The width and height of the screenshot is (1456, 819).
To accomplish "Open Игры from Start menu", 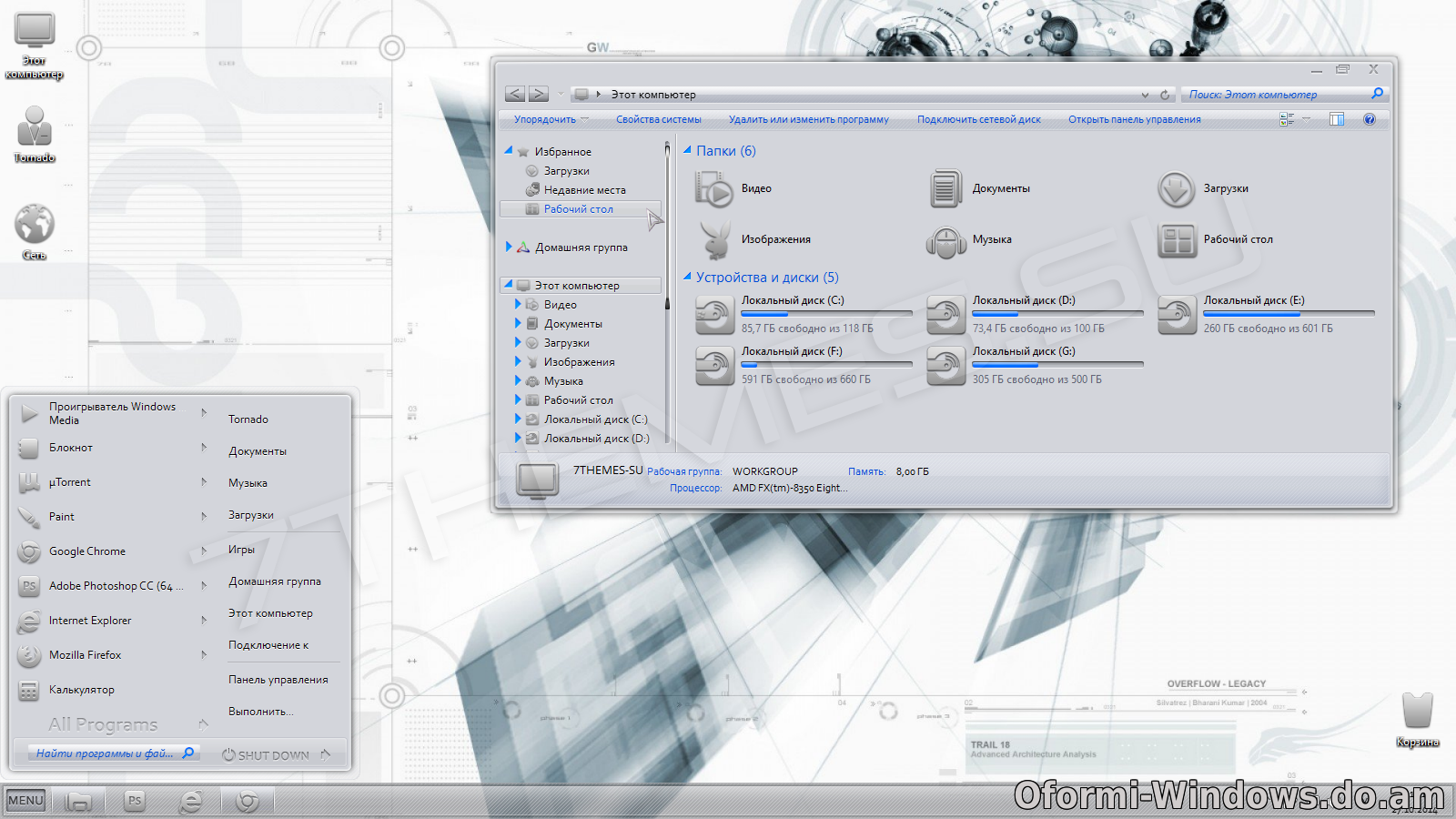I will pos(241,550).
